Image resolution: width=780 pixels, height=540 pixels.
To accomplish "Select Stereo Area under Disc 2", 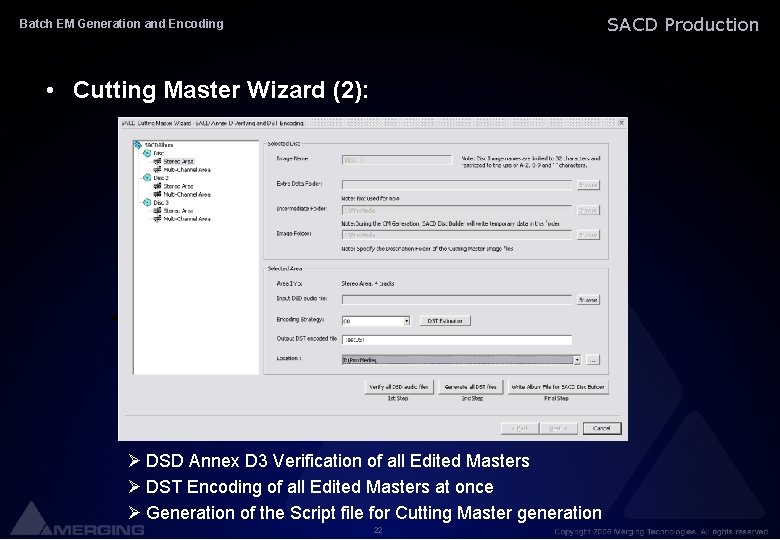I will (179, 186).
